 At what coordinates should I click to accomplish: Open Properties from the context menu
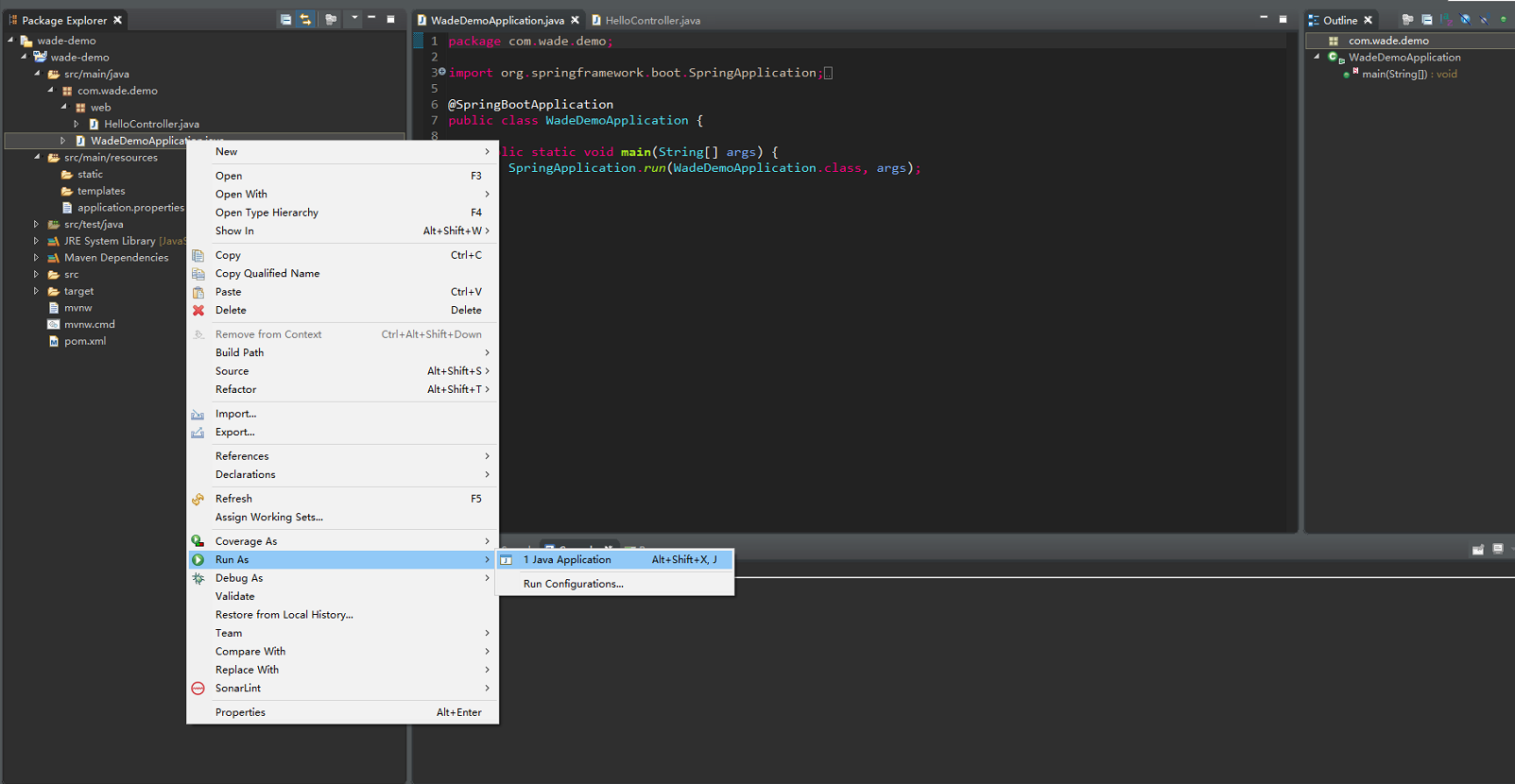point(342,712)
